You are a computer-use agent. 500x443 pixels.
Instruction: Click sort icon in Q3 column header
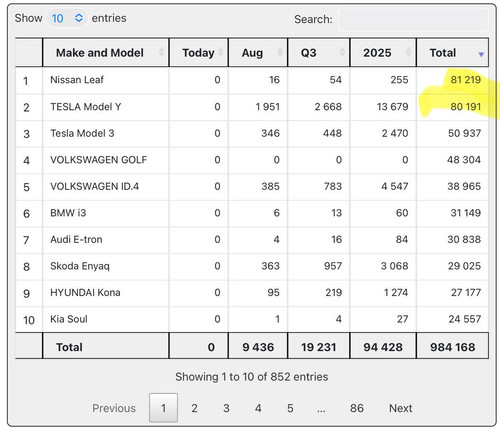(x=342, y=52)
